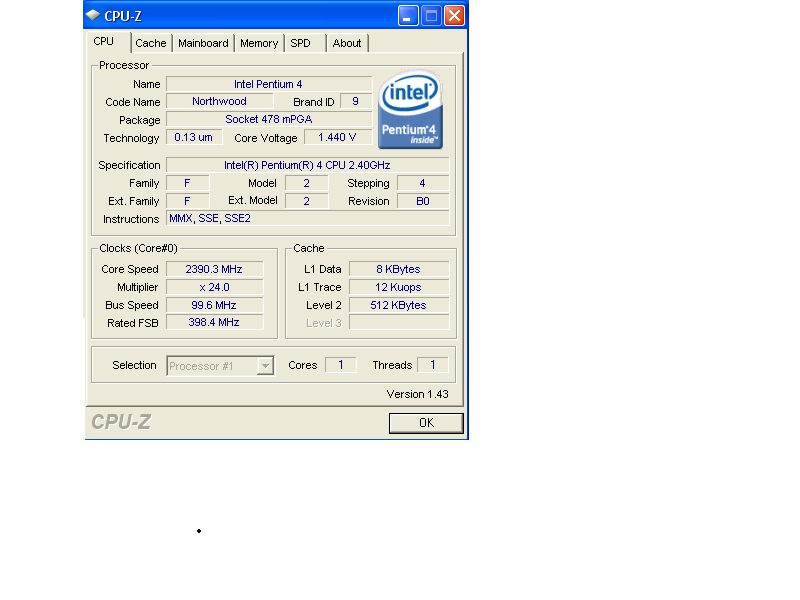Click the Instructions field MMX, SSE, SSE2

tap(308, 218)
